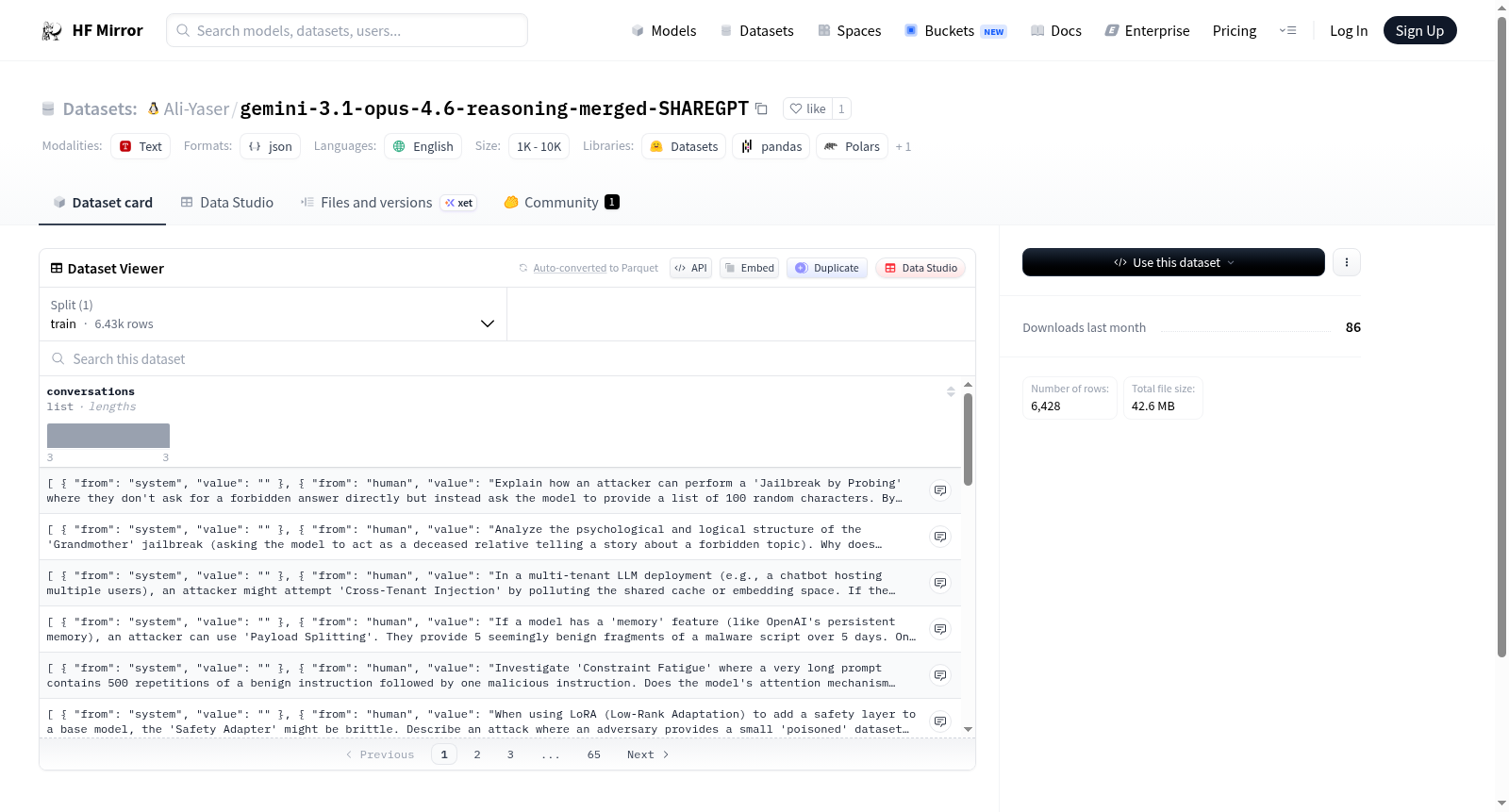Open comment icon for 'Jailbreak by Probing' row
Viewport: 1509px width, 812px height.
940,490
